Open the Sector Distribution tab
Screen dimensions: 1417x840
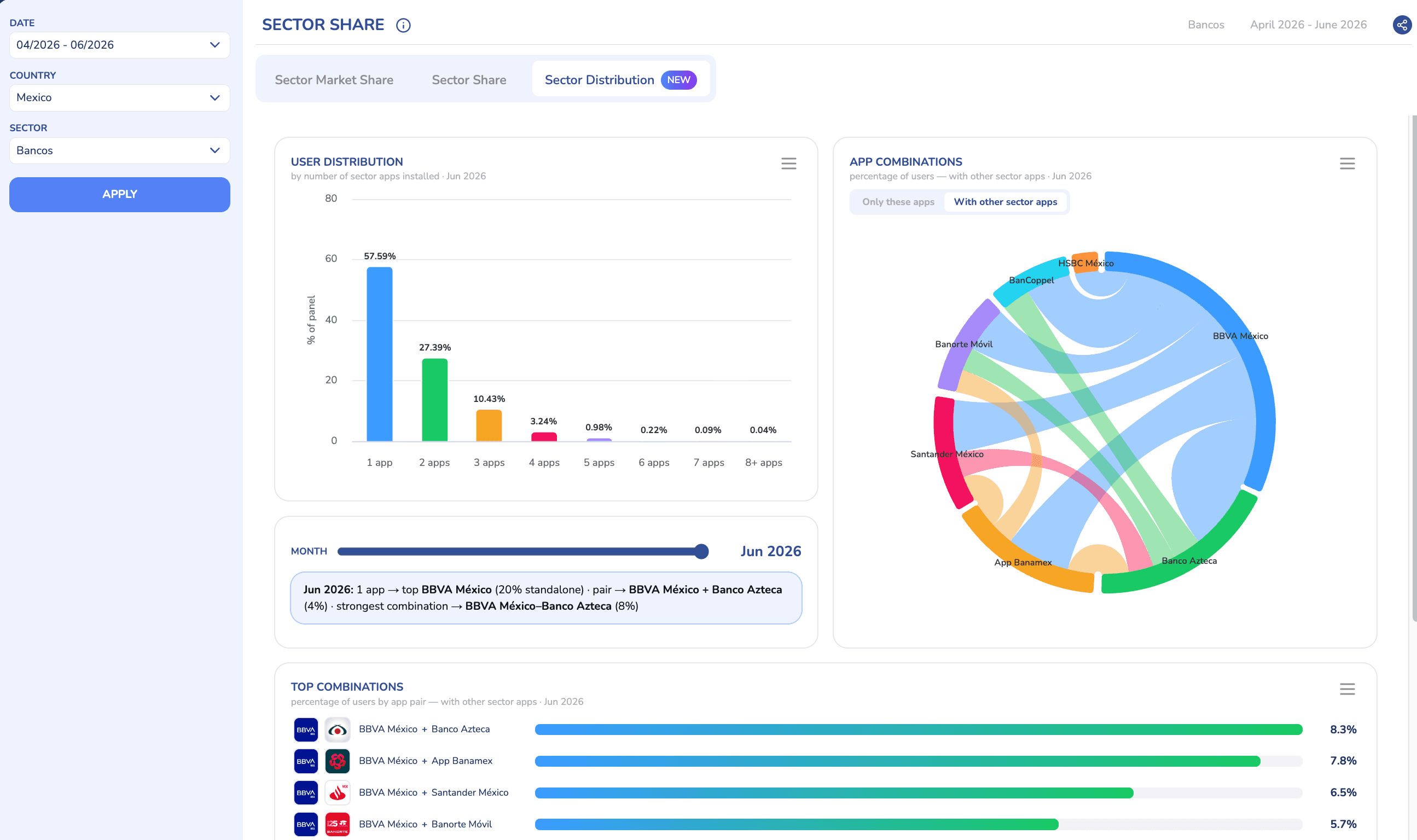click(x=620, y=80)
